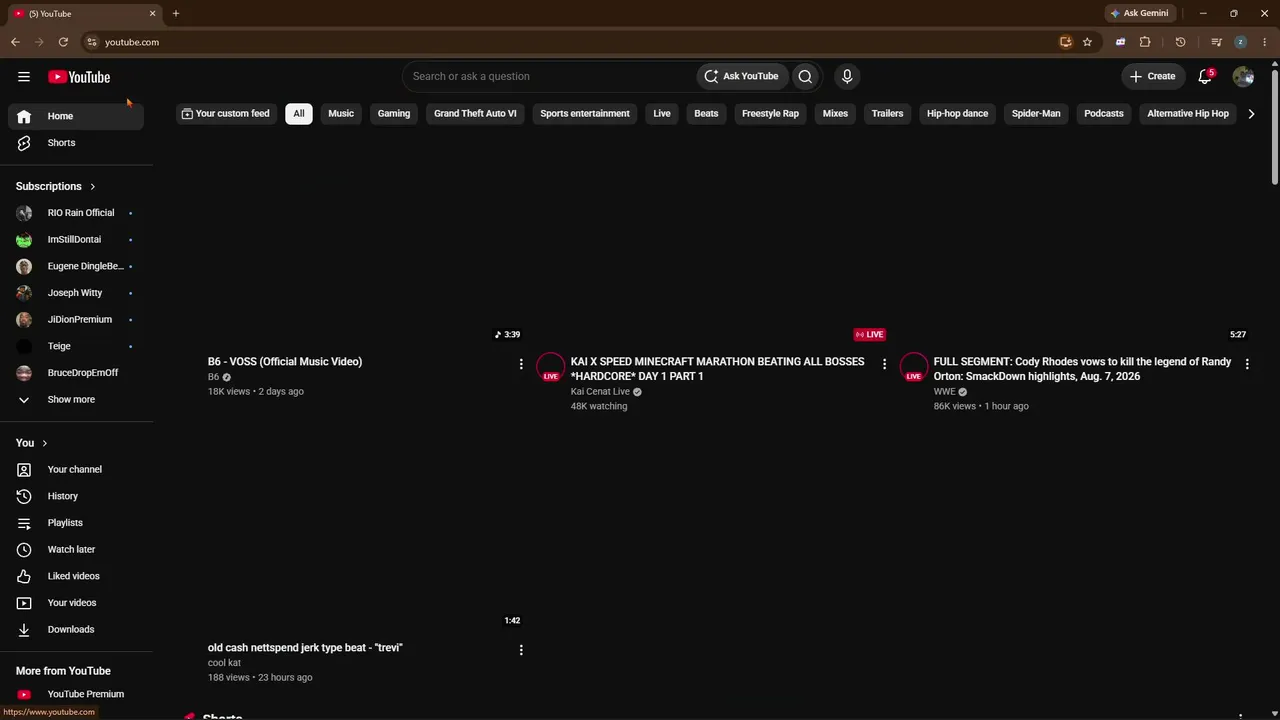The width and height of the screenshot is (1280, 720).
Task: Click the Ask Gemini button
Action: [x=1139, y=13]
